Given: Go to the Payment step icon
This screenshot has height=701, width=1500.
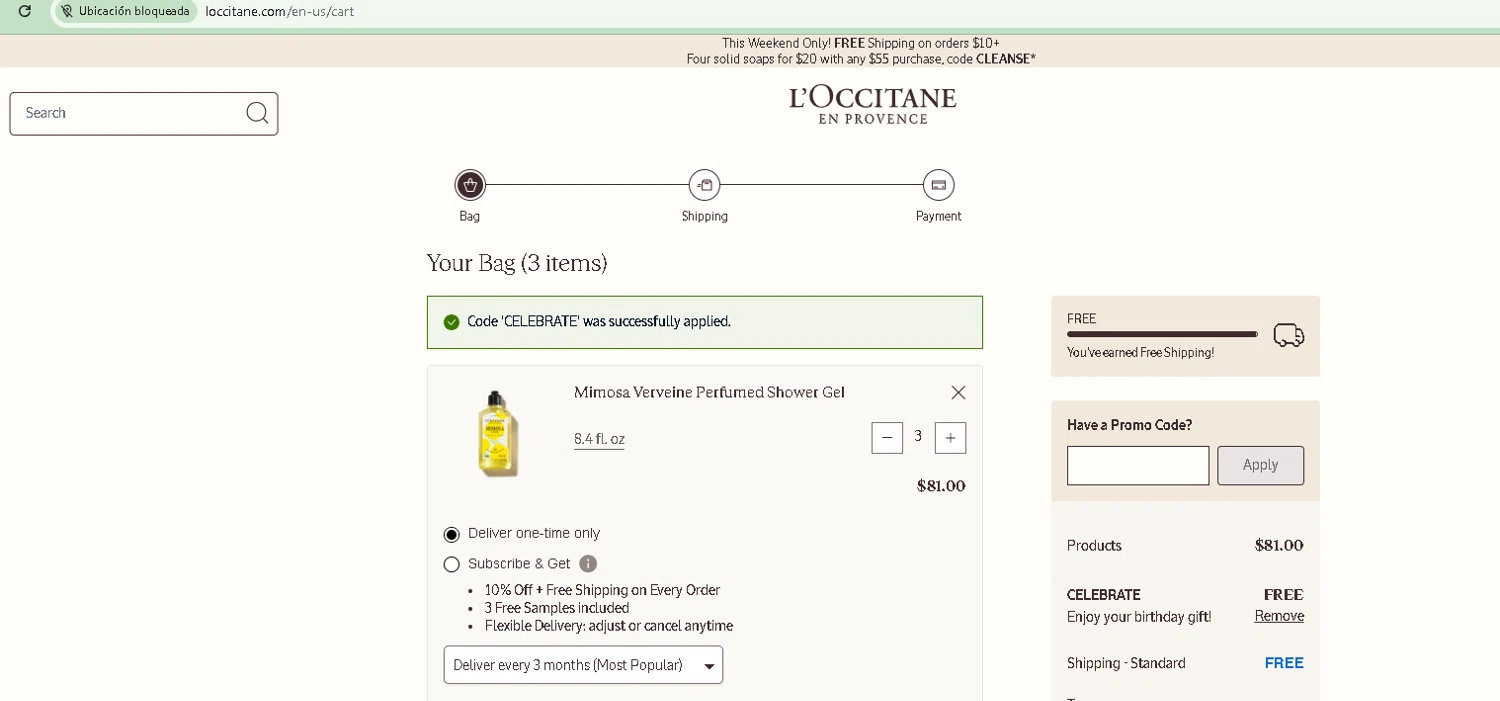Looking at the screenshot, I should click(938, 185).
